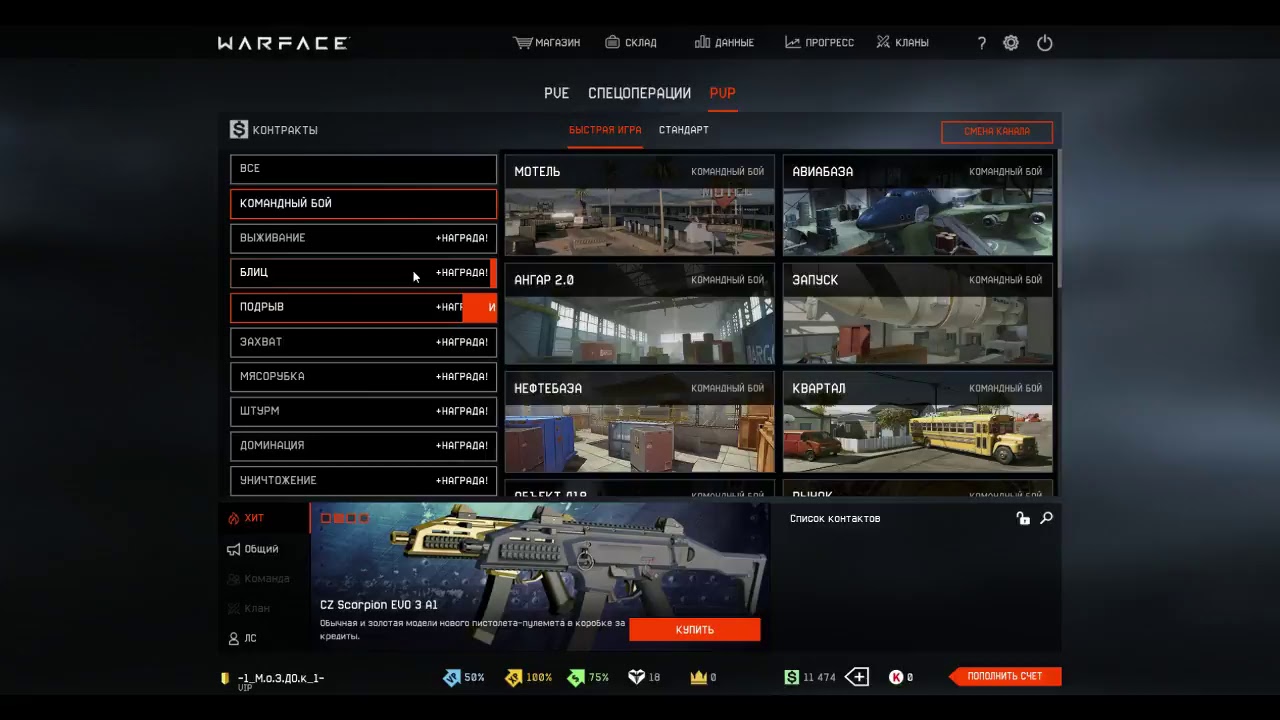Image resolution: width=1280 pixels, height=720 pixels.
Task: Select the Уничтожение mode filter
Action: (363, 481)
